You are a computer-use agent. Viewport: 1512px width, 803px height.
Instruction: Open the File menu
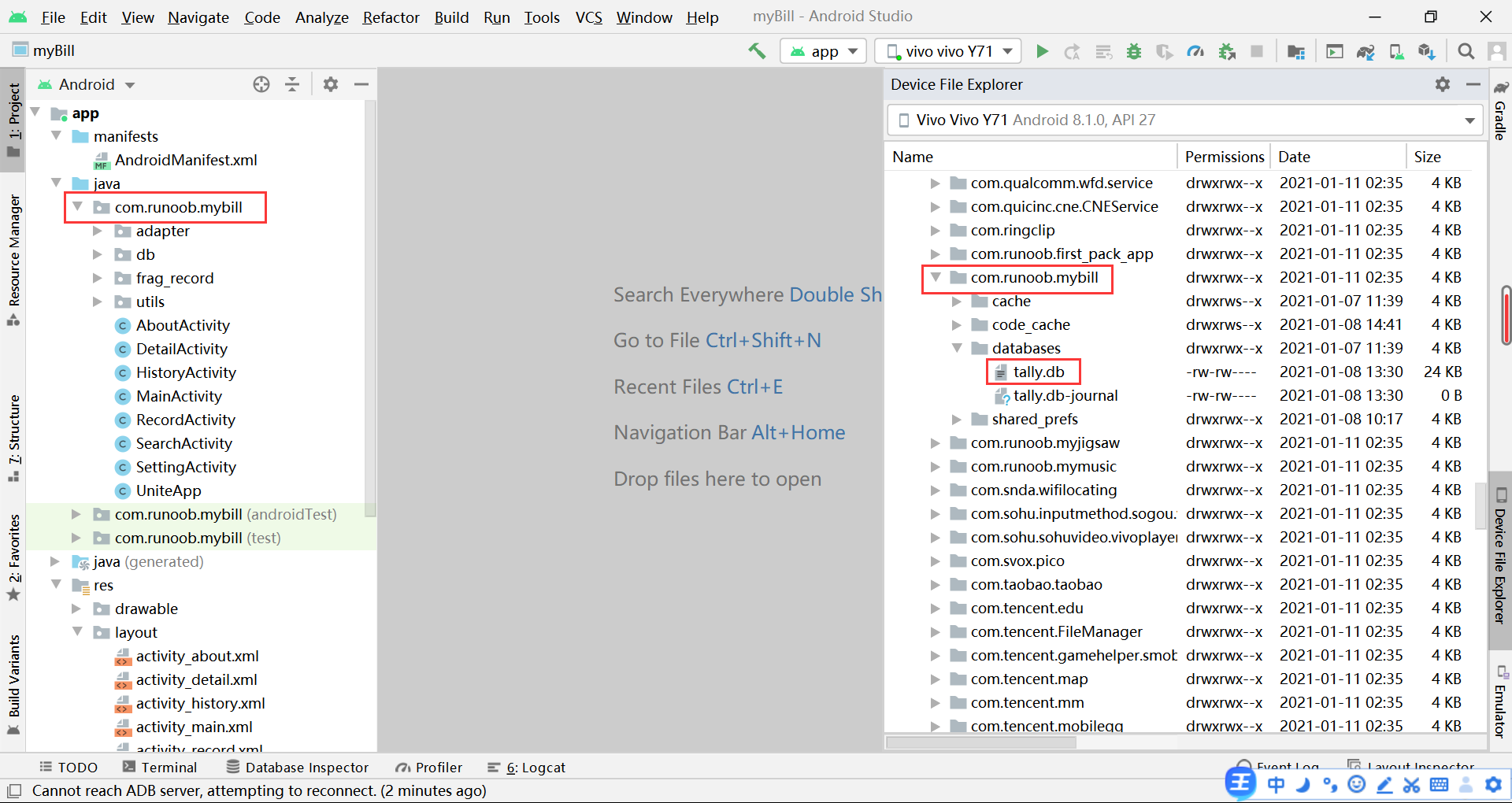(54, 17)
